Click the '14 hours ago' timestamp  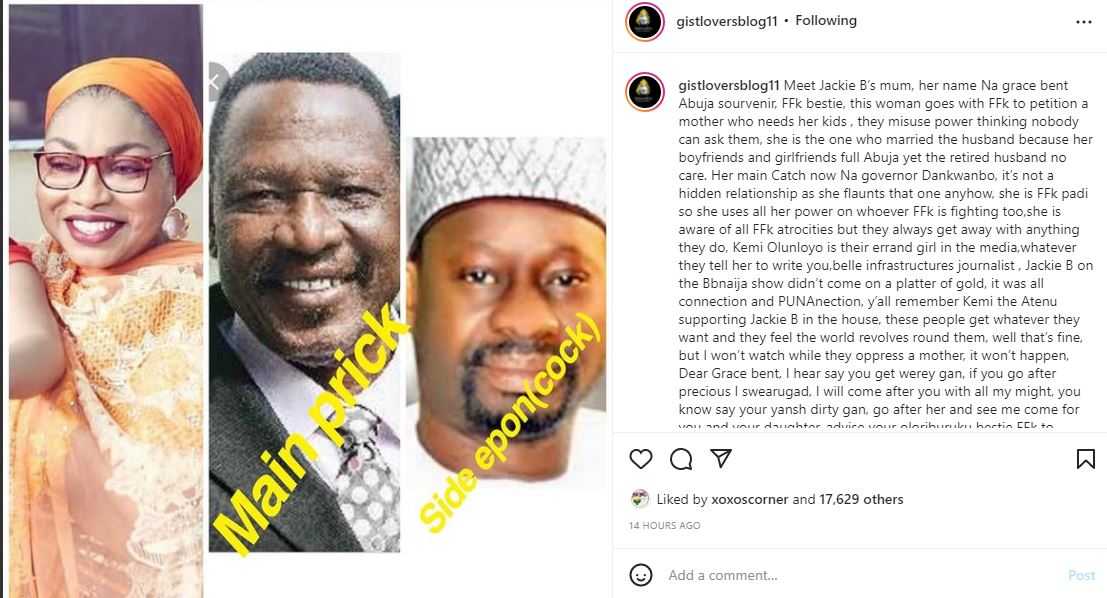665,525
